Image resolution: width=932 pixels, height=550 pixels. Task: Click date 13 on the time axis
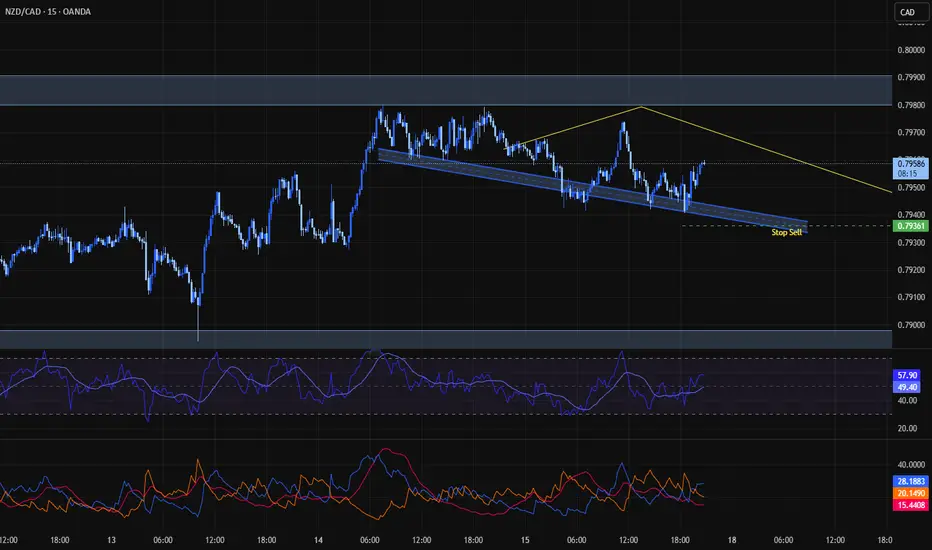tap(111, 540)
